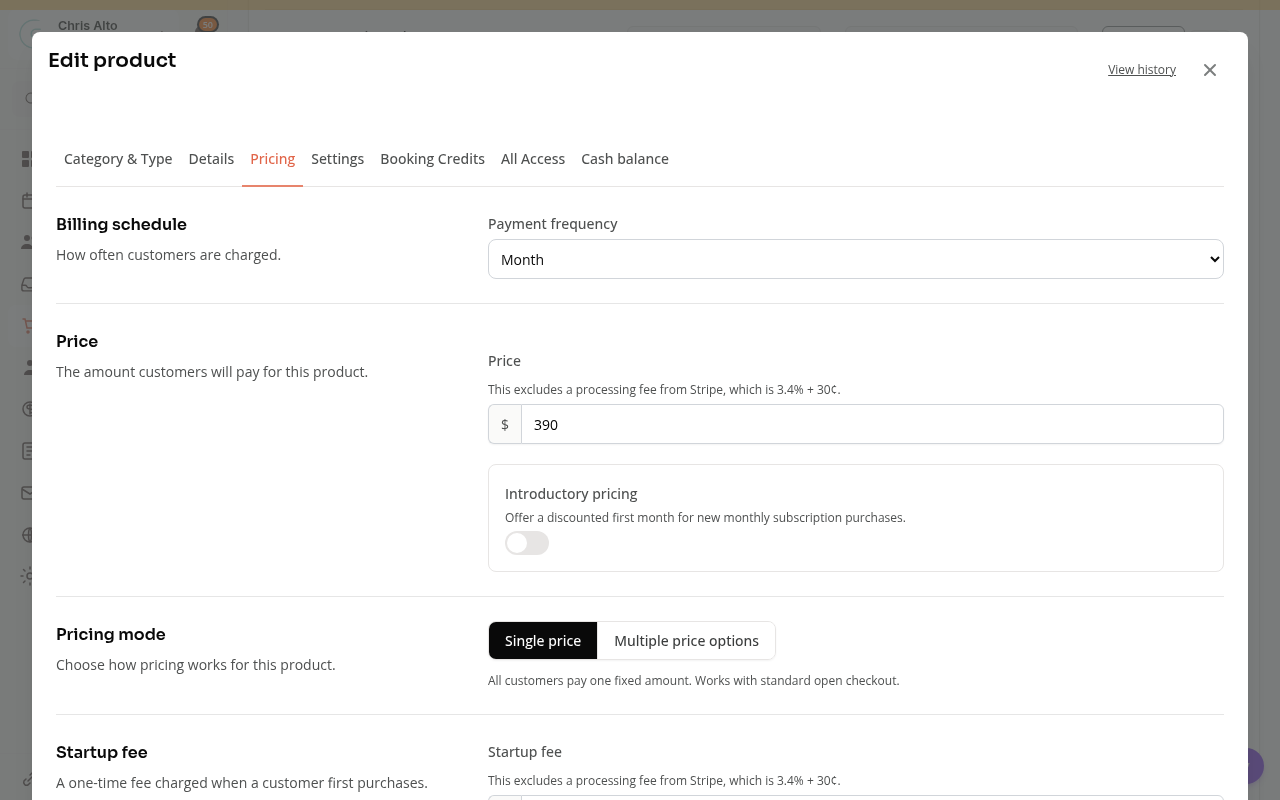Open the purple chat widget bubble
Viewport: 1280px width, 800px height.
pos(1255,766)
